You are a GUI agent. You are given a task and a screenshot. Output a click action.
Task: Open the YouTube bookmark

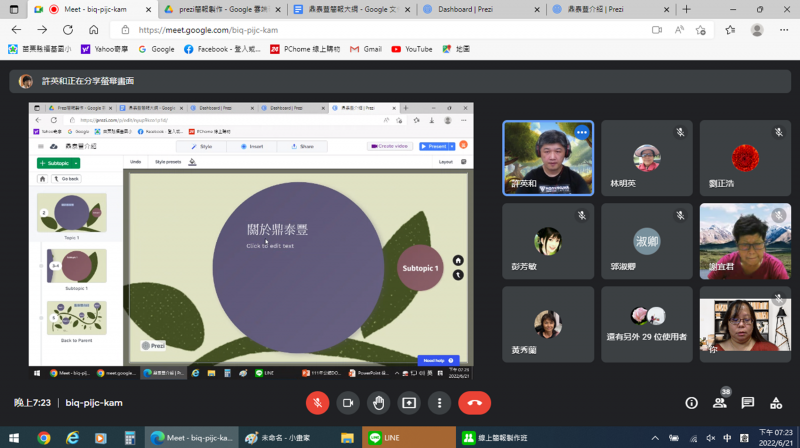[x=412, y=48]
